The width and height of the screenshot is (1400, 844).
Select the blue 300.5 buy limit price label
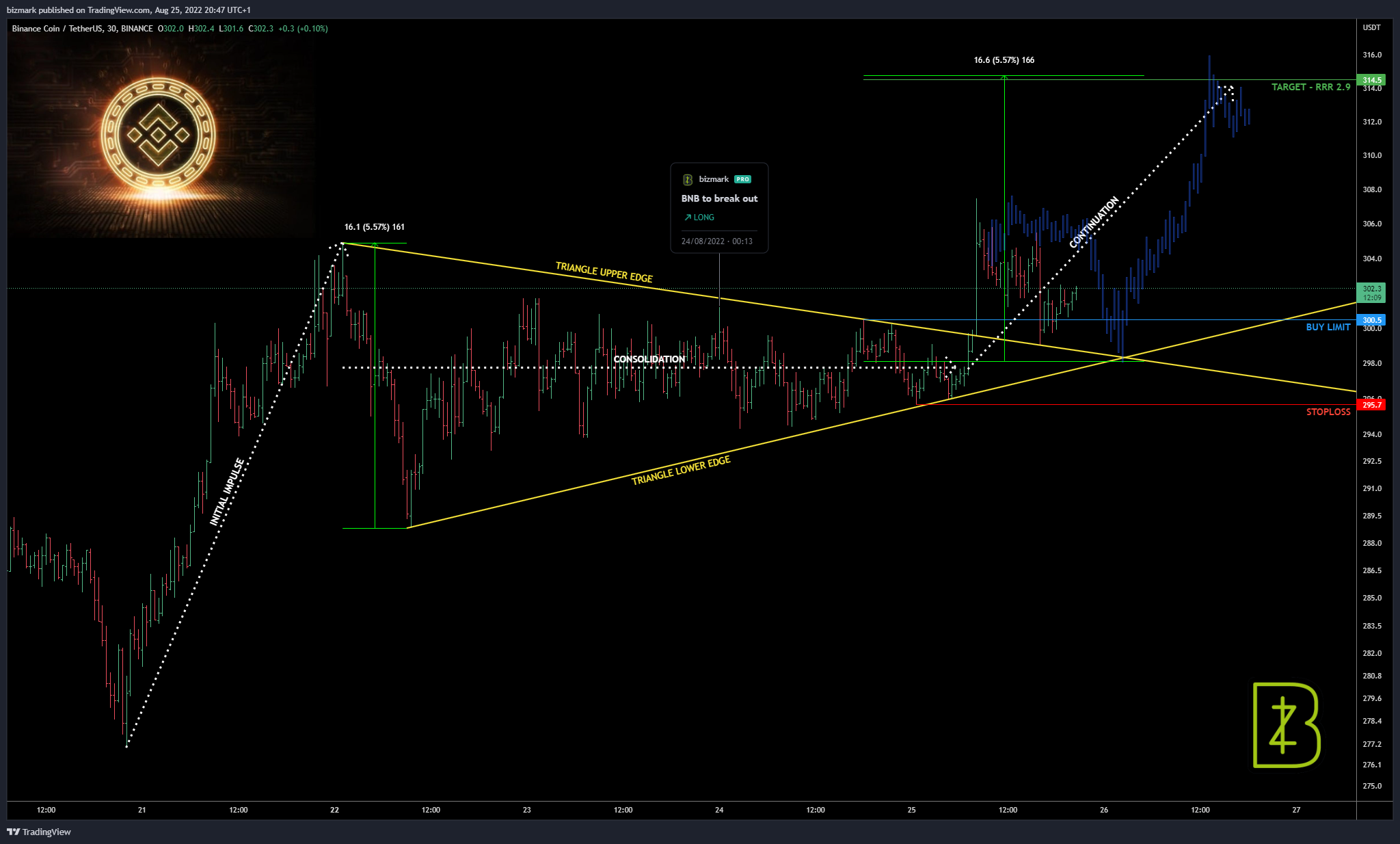click(1371, 320)
